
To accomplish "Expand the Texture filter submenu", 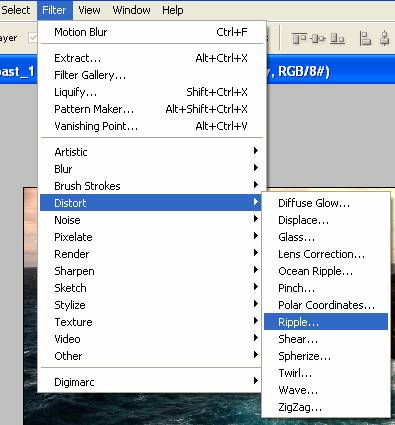I will tap(151, 322).
